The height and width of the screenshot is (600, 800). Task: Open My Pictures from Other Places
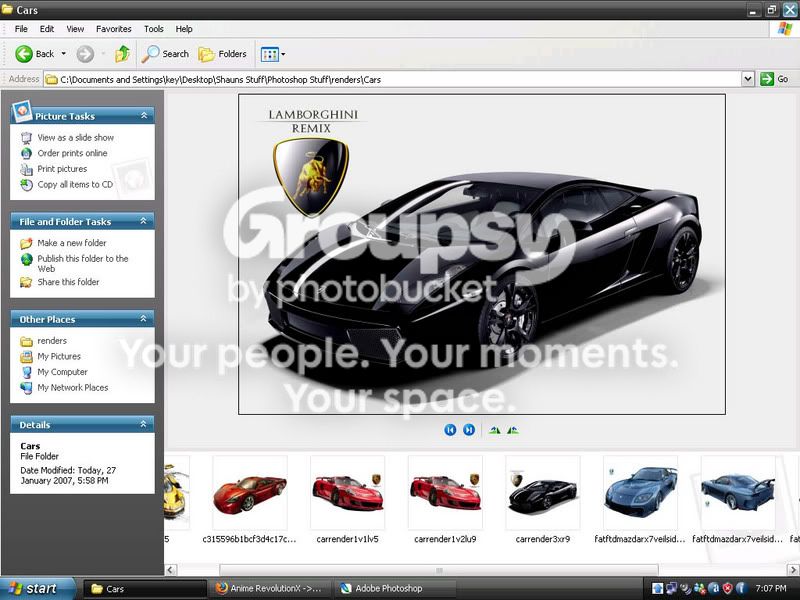coord(59,357)
